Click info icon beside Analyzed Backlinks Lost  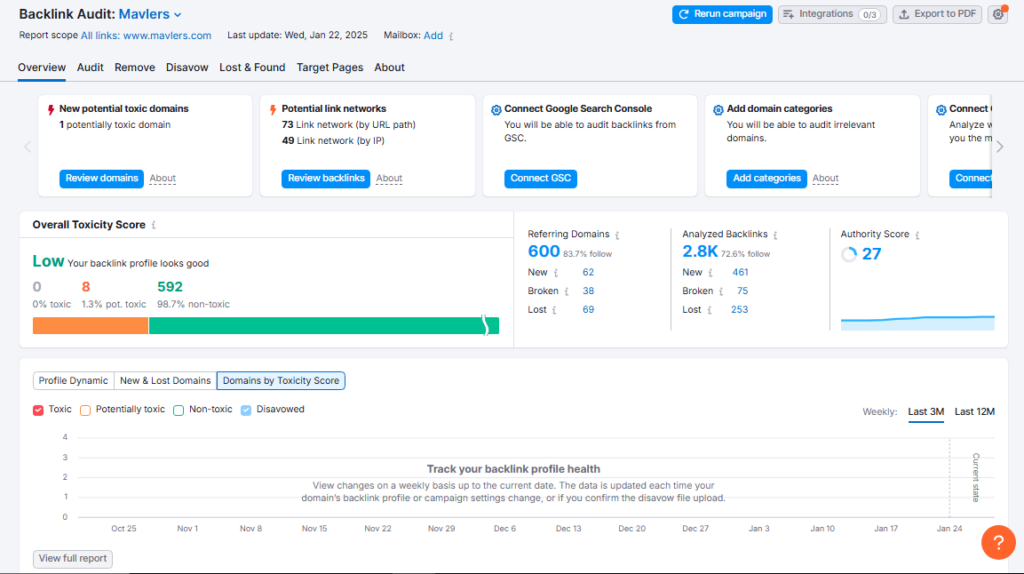coord(709,310)
